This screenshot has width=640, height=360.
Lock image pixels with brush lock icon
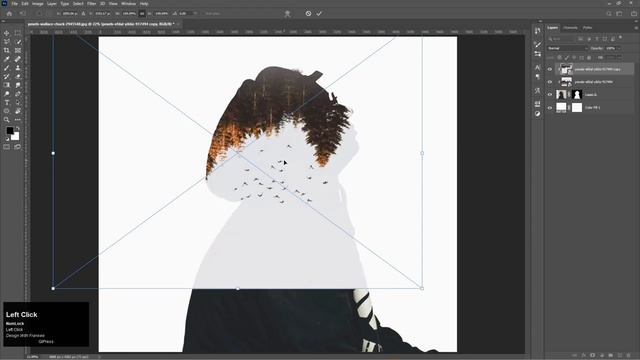(567, 58)
